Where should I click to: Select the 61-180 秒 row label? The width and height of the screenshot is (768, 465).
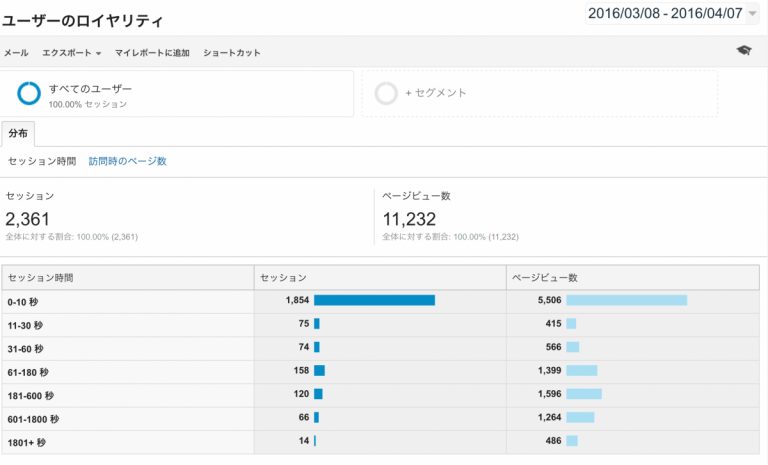[x=28, y=371]
